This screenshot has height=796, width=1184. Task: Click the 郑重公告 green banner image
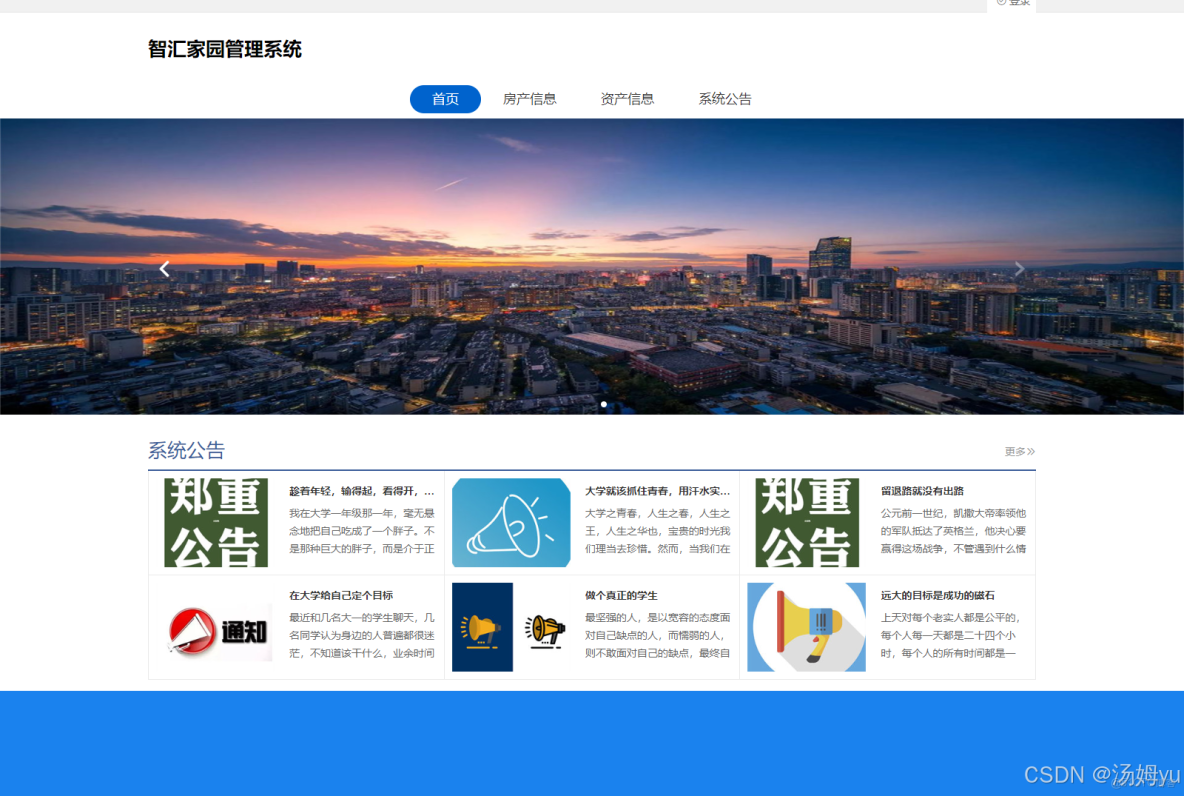click(x=215, y=522)
